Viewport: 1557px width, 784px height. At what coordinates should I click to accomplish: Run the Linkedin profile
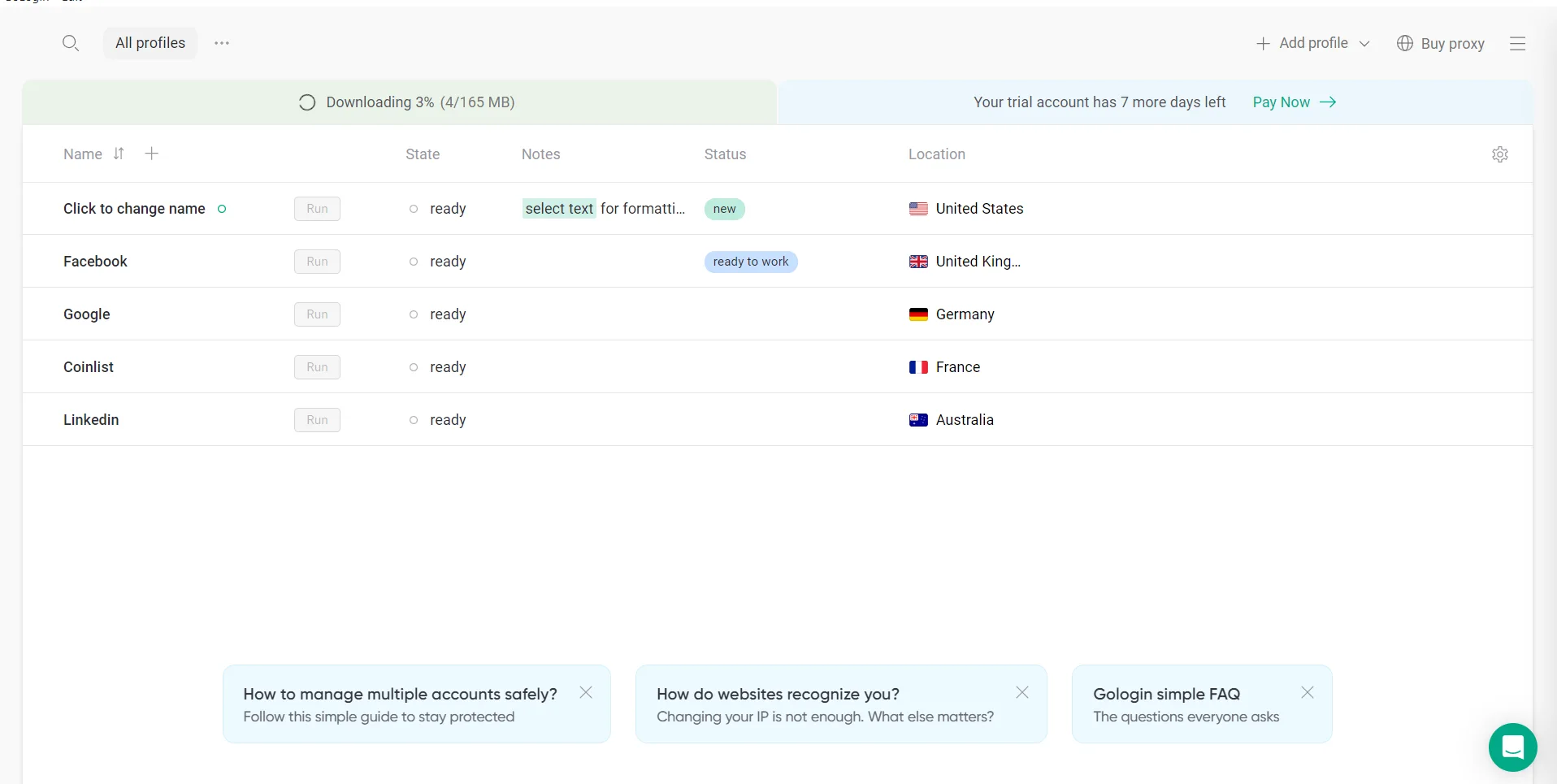tap(317, 420)
